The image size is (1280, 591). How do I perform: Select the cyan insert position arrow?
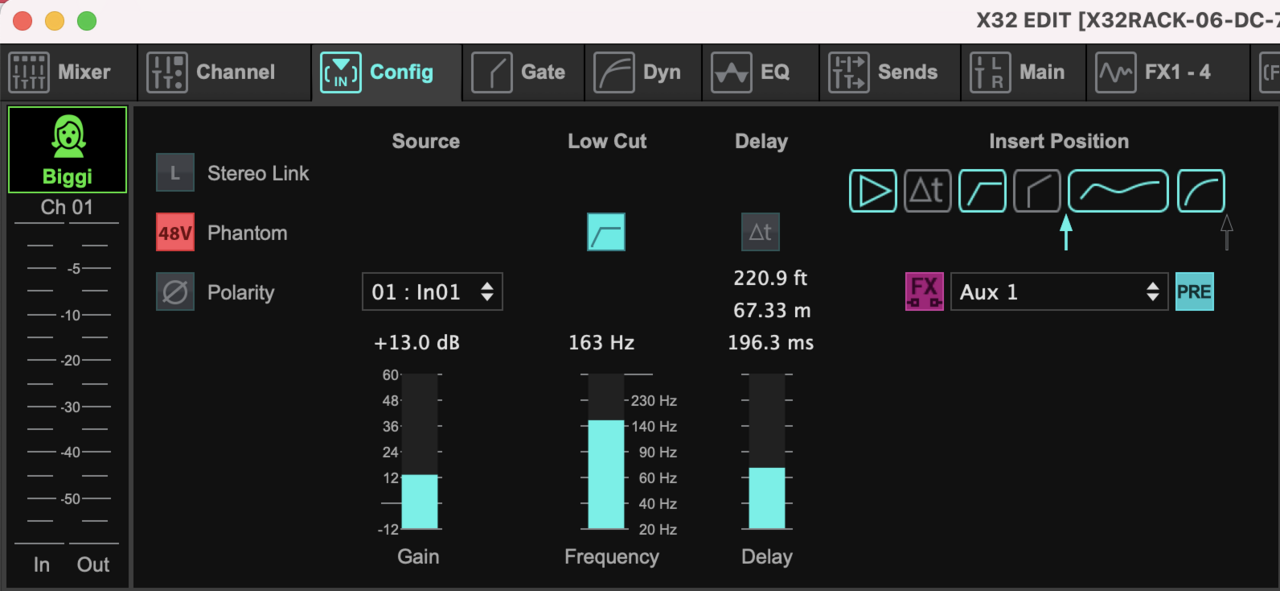click(x=1066, y=232)
